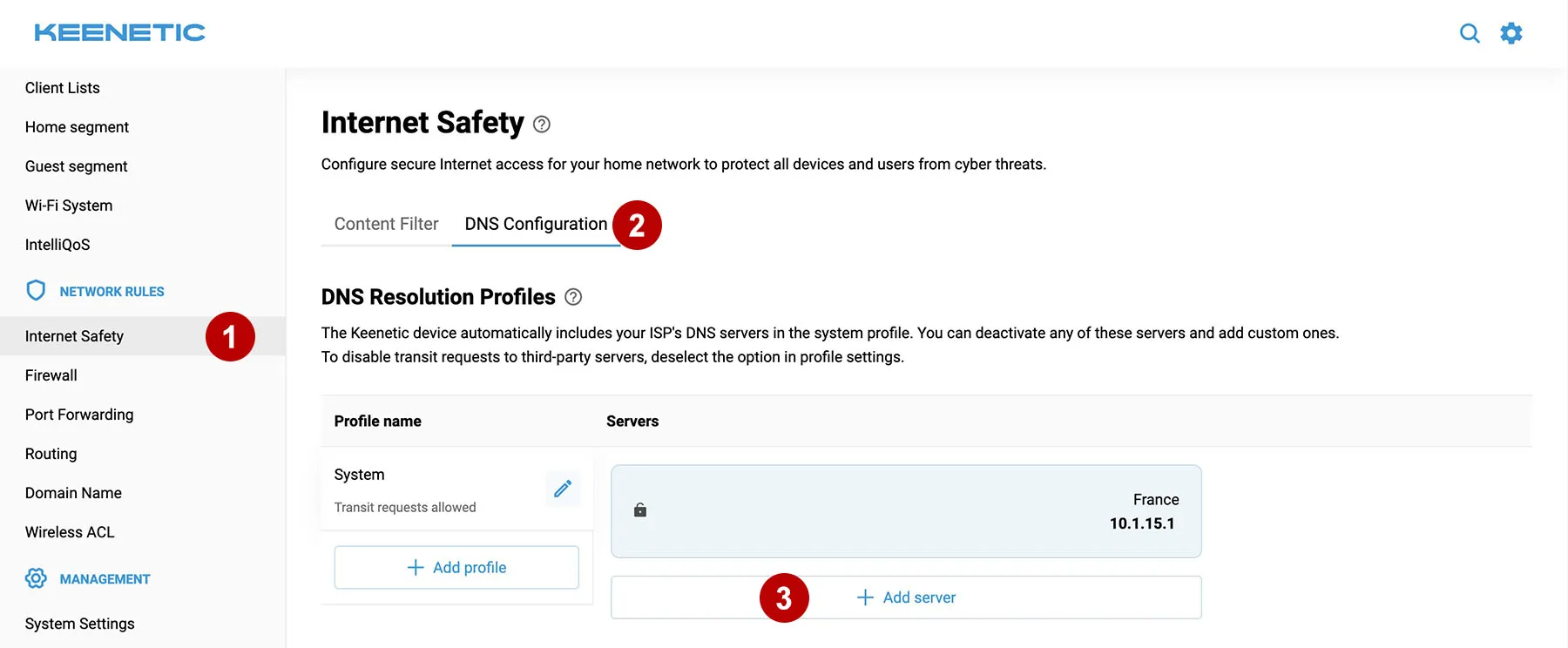Add a new DNS profile
Viewport: 1568px width, 648px height.
456,567
